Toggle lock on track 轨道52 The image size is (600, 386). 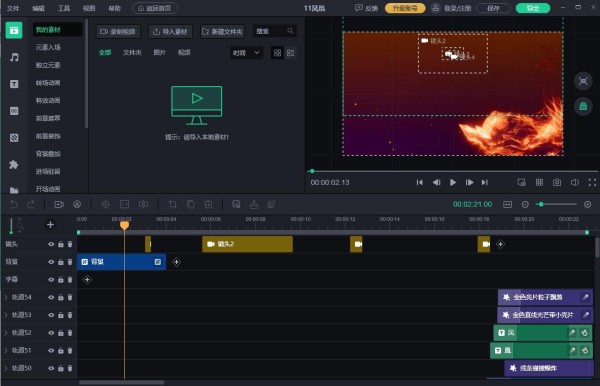[x=61, y=333]
